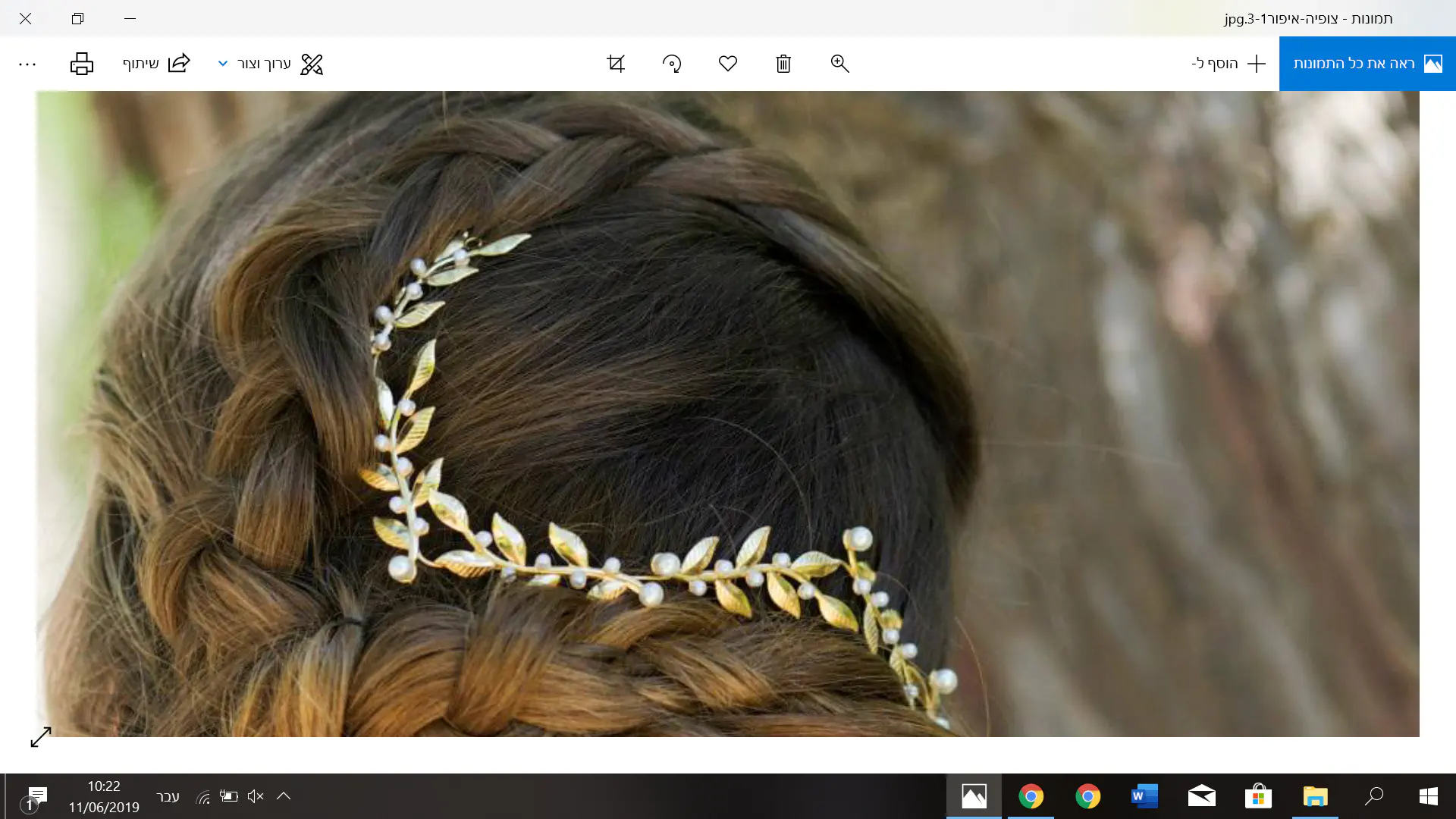Rotate the image with the rotate icon
The image size is (1456, 819).
pyautogui.click(x=672, y=64)
